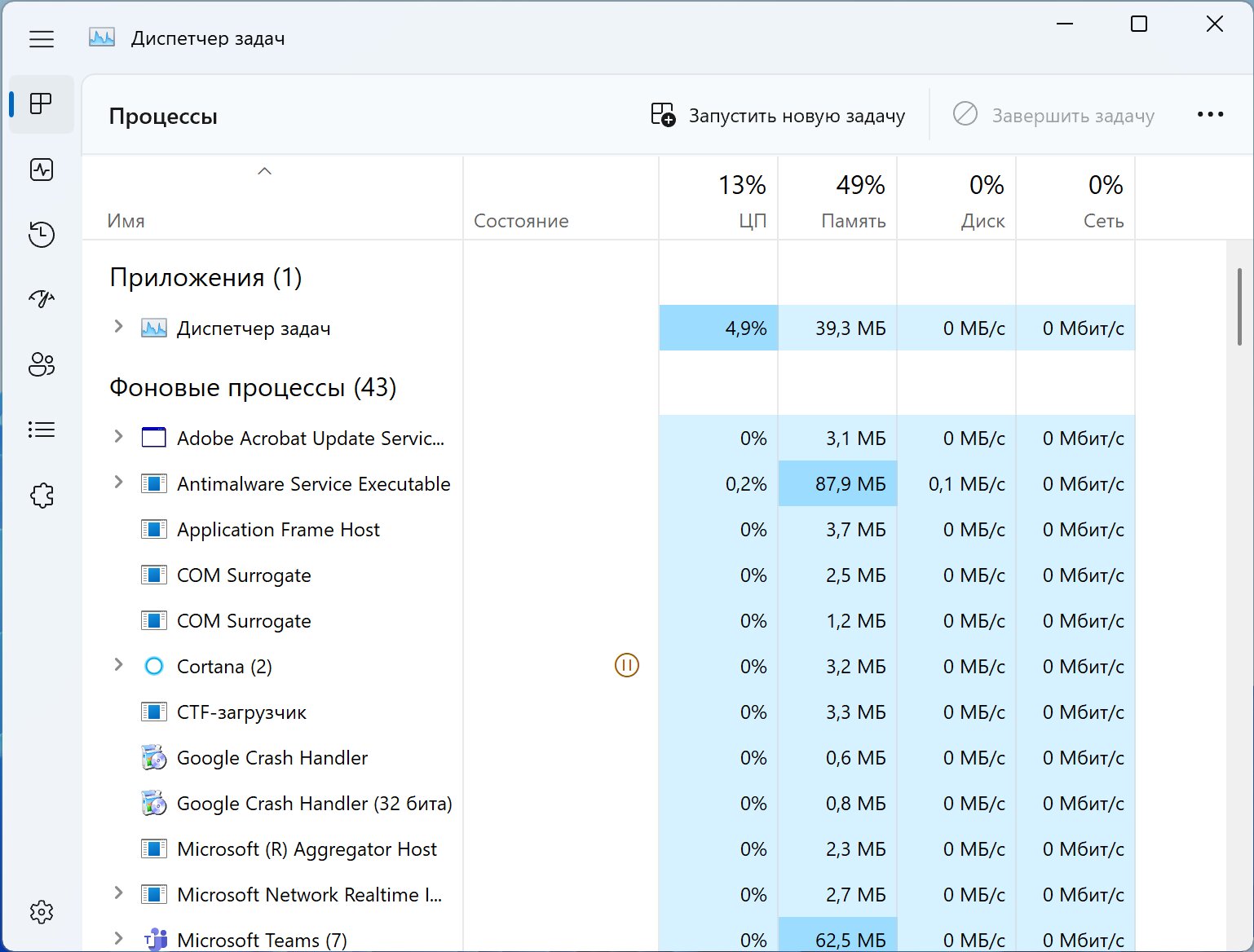1254x952 pixels.
Task: Expand Adobe Acrobat Update Service row
Action: tap(119, 437)
